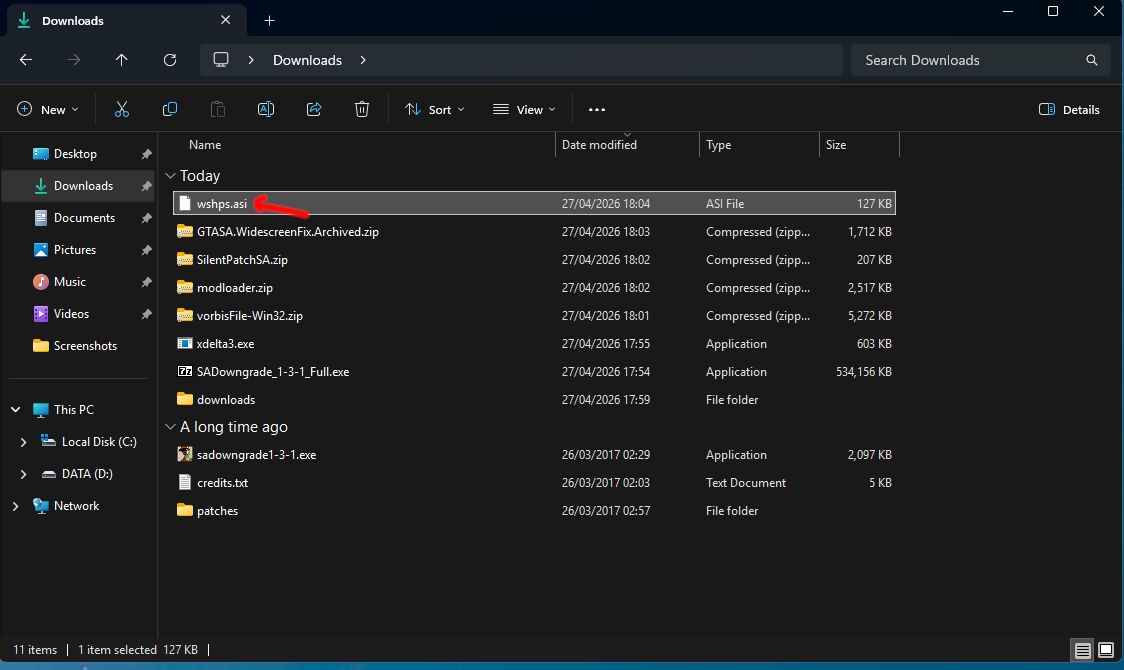
Task: Click Downloads in the address breadcrumb
Action: tap(308, 60)
